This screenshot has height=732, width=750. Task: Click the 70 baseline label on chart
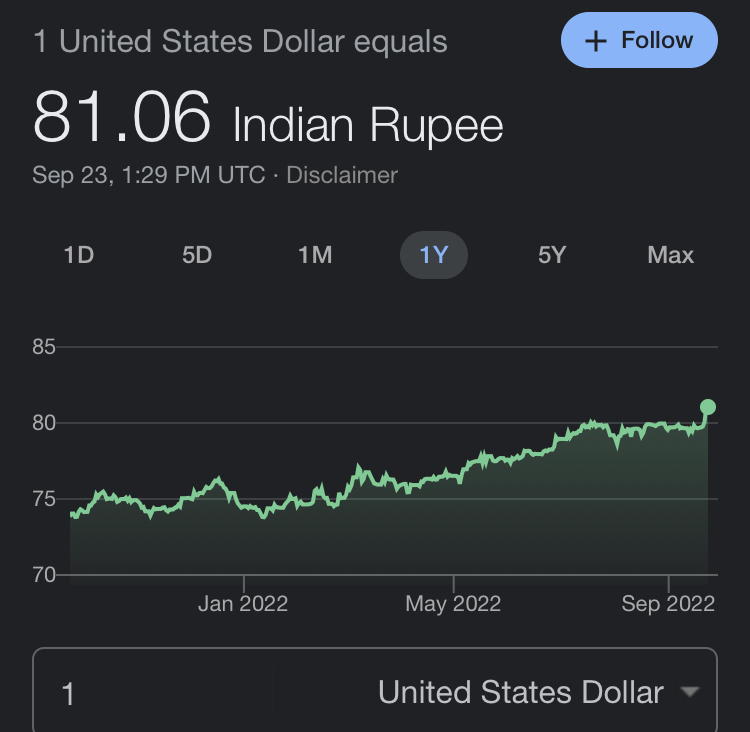[x=44, y=575]
